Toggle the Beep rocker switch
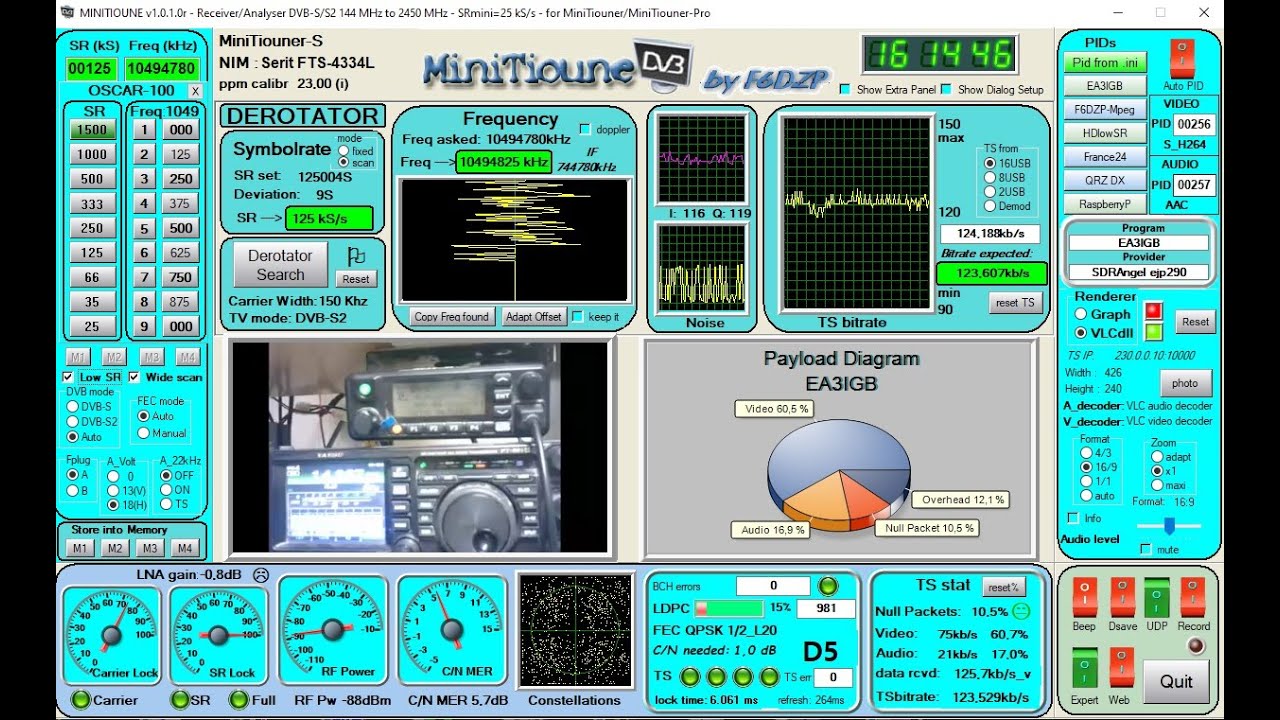 click(x=1085, y=596)
